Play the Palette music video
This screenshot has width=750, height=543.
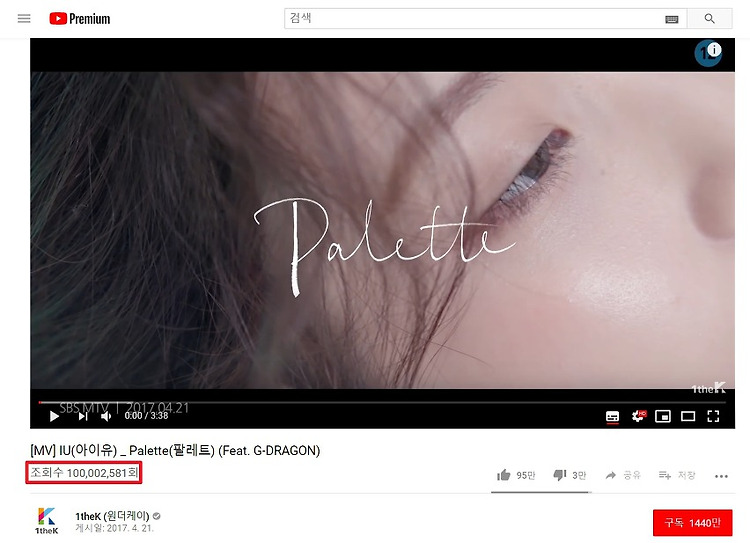[54, 416]
